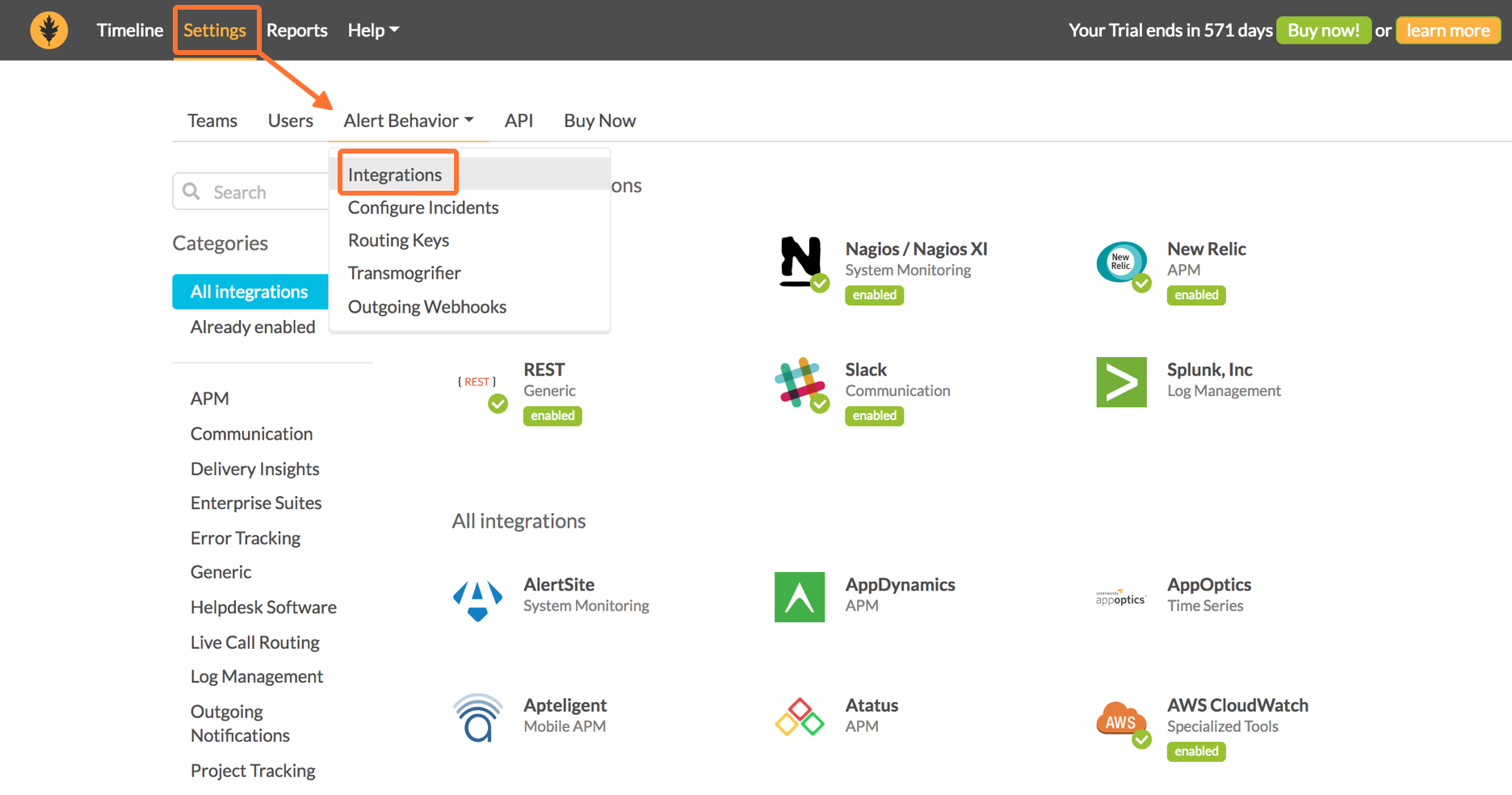The height and width of the screenshot is (795, 1512).
Task: Click the green Buy now! button
Action: (1324, 31)
